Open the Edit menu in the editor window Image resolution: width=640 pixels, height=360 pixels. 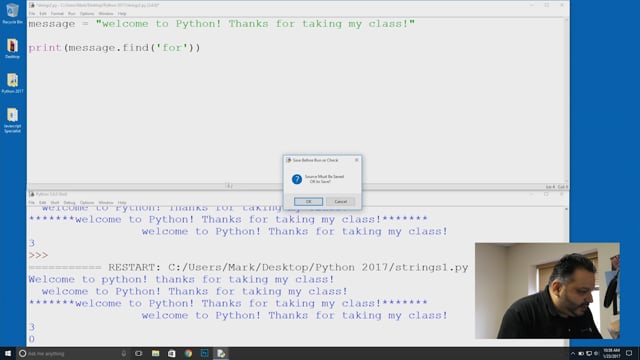click(x=43, y=13)
